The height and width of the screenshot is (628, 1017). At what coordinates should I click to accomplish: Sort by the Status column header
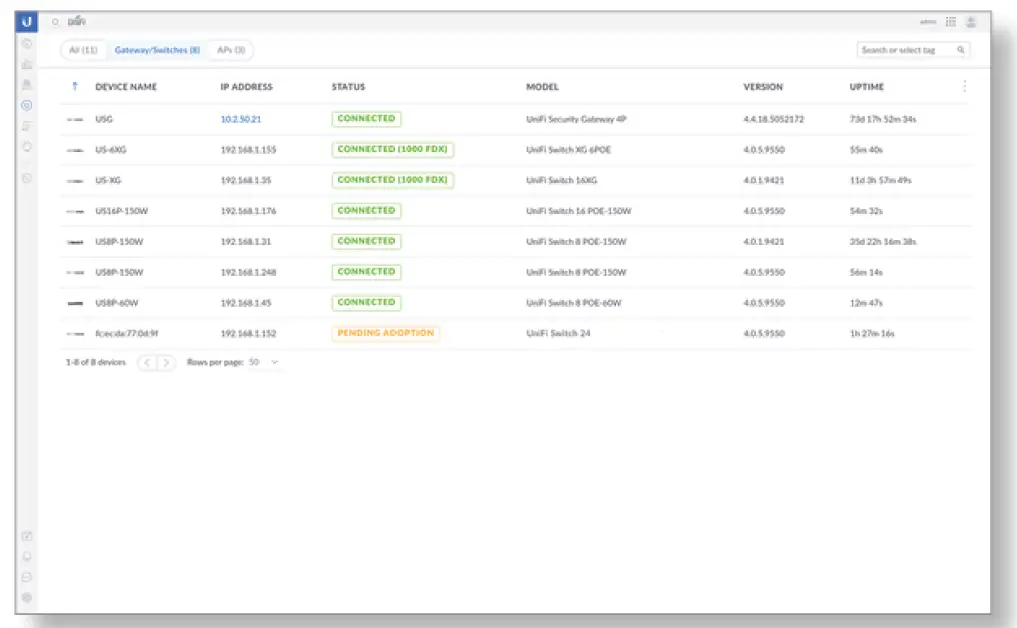tap(348, 87)
